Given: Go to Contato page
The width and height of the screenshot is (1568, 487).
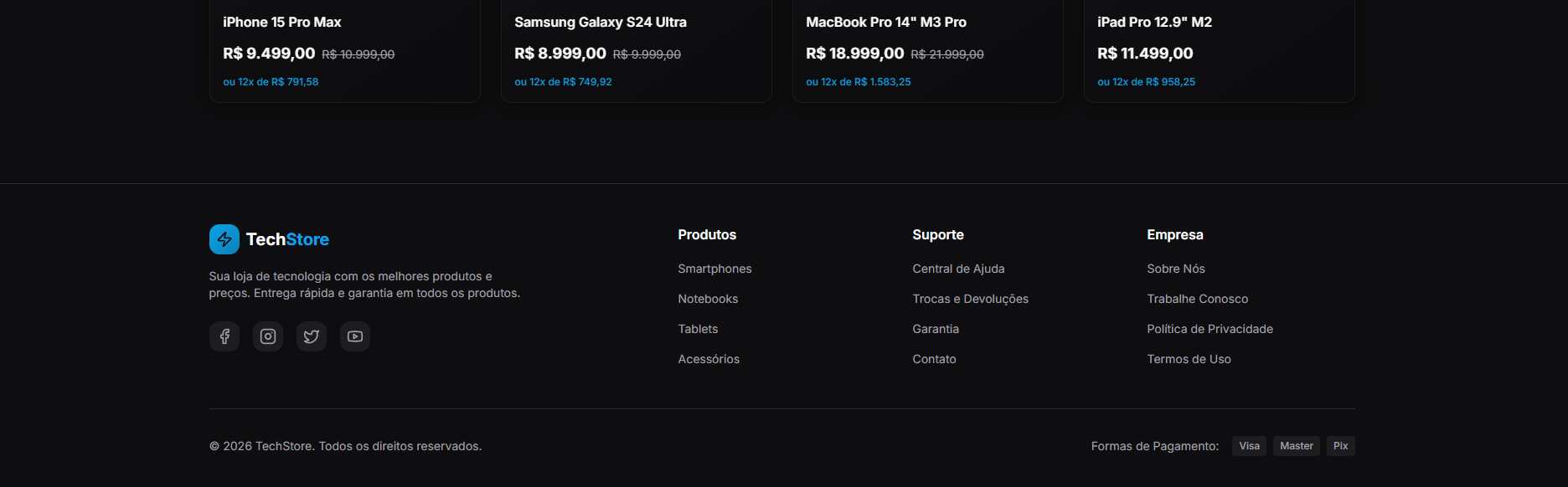Looking at the screenshot, I should 934,359.
